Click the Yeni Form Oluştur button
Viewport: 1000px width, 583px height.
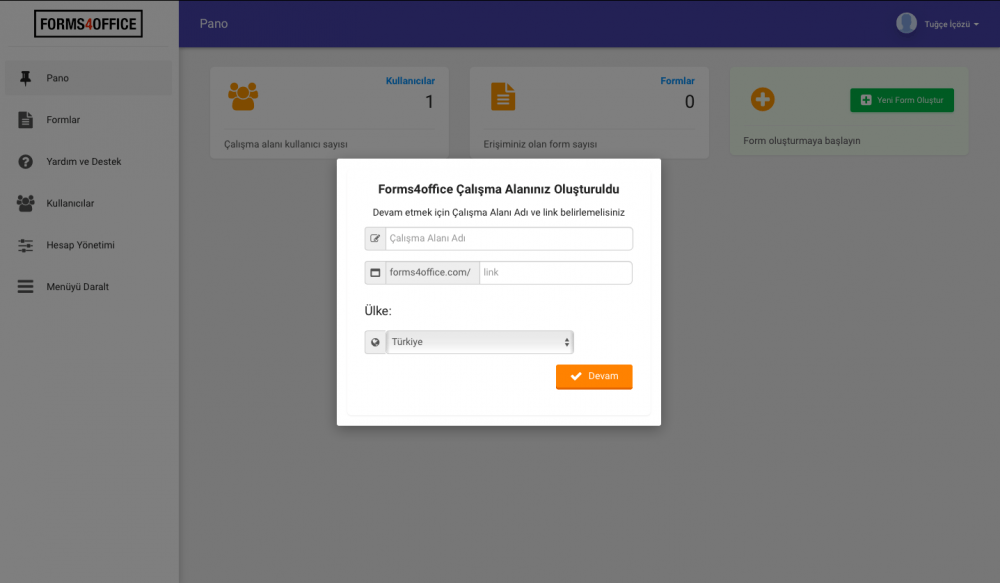pos(902,100)
